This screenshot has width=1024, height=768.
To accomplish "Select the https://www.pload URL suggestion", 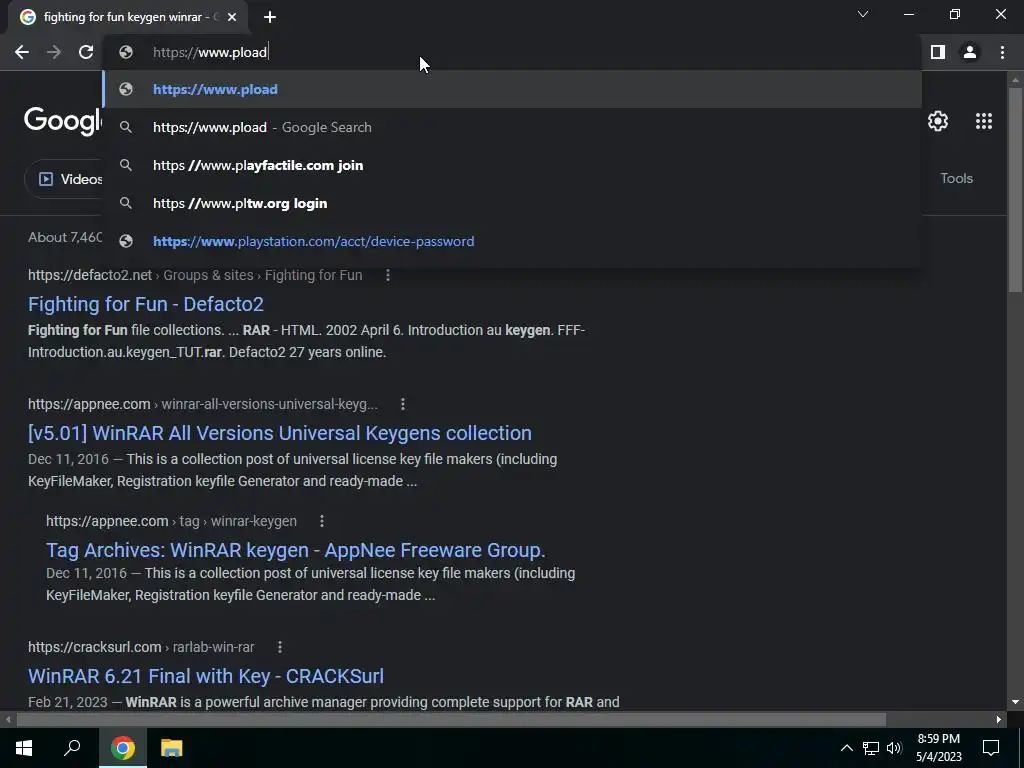I will pos(512,89).
